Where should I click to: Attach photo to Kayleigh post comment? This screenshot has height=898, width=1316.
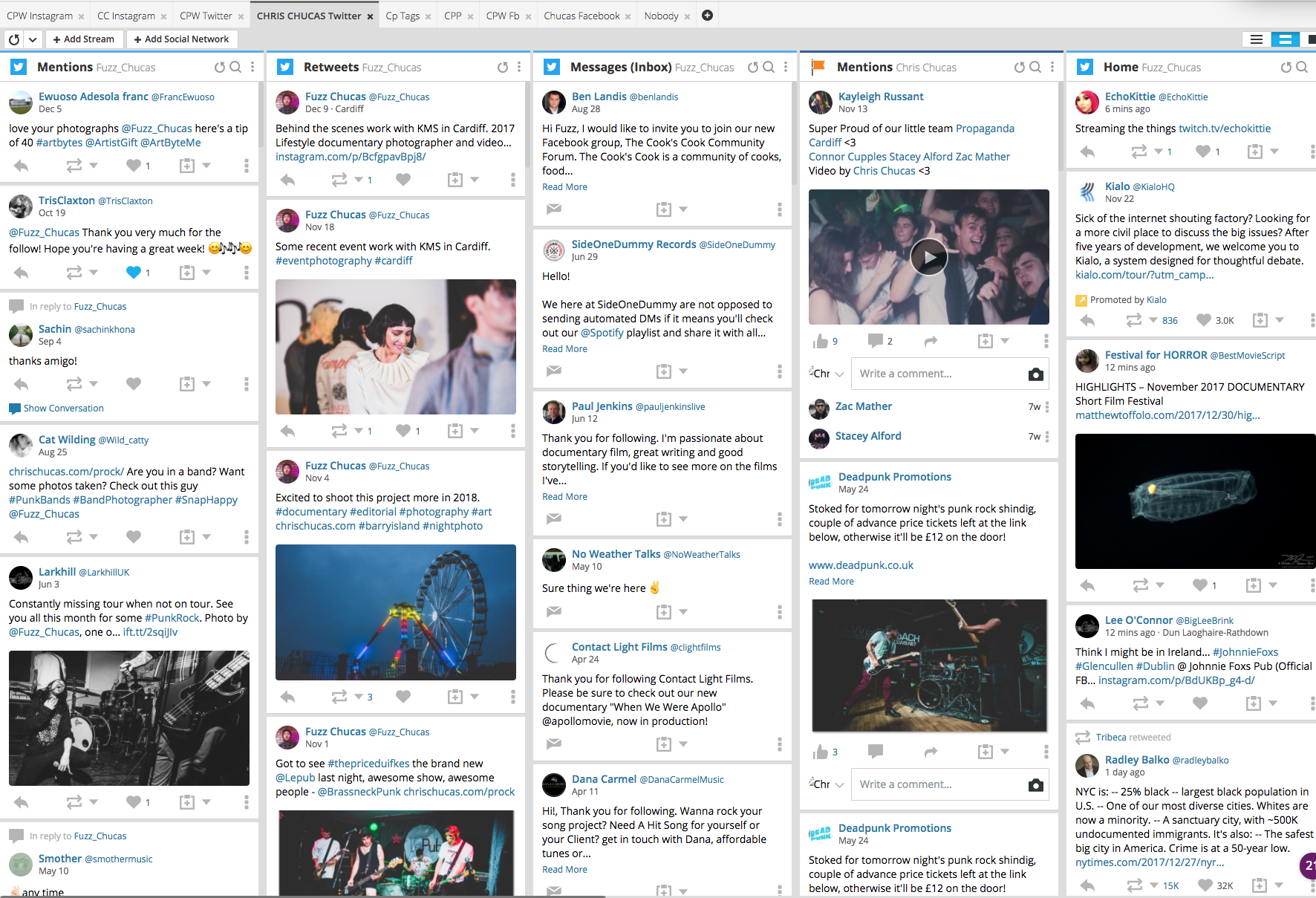(x=1036, y=374)
